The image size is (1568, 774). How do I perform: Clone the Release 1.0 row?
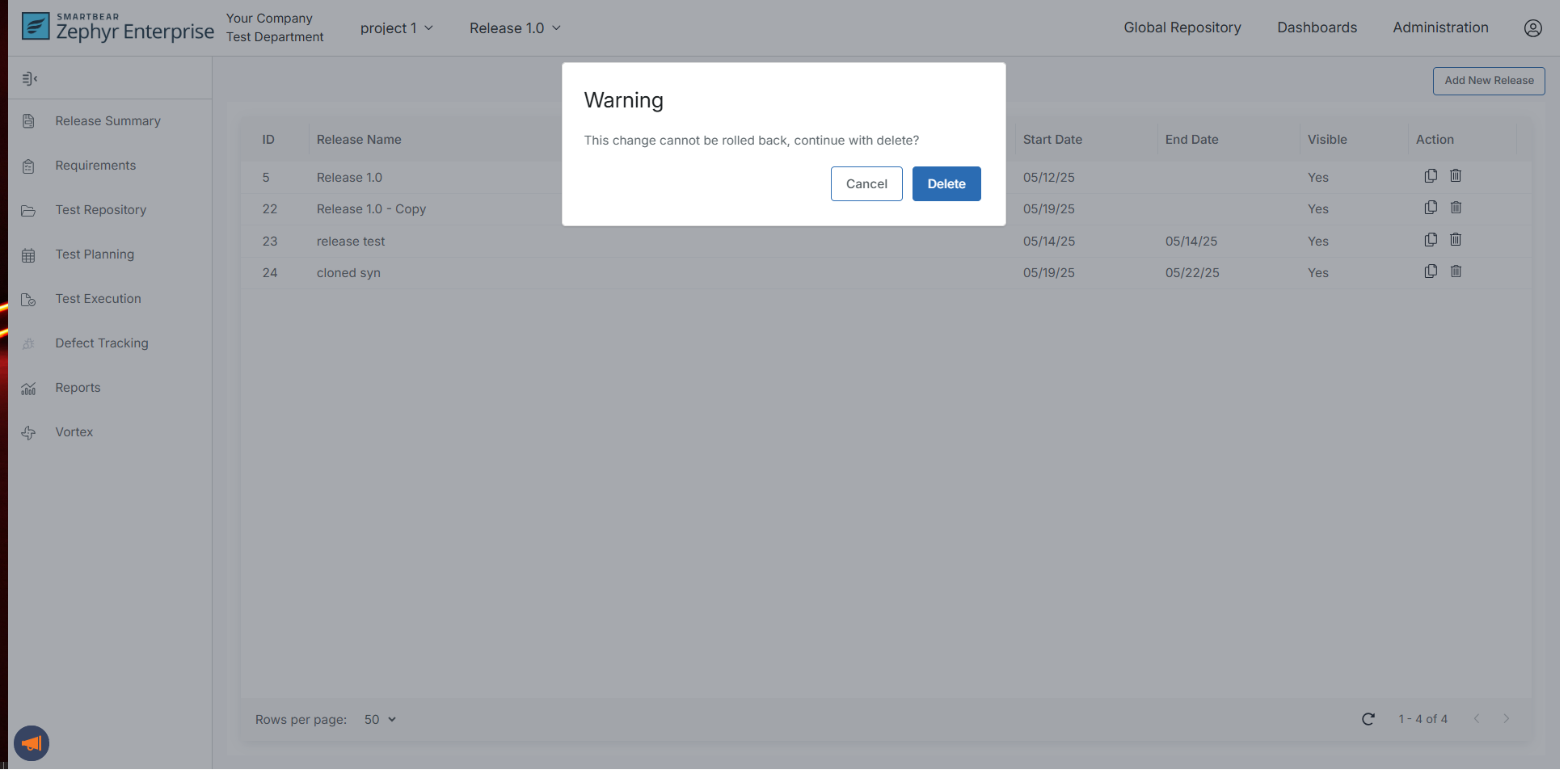pos(1430,176)
